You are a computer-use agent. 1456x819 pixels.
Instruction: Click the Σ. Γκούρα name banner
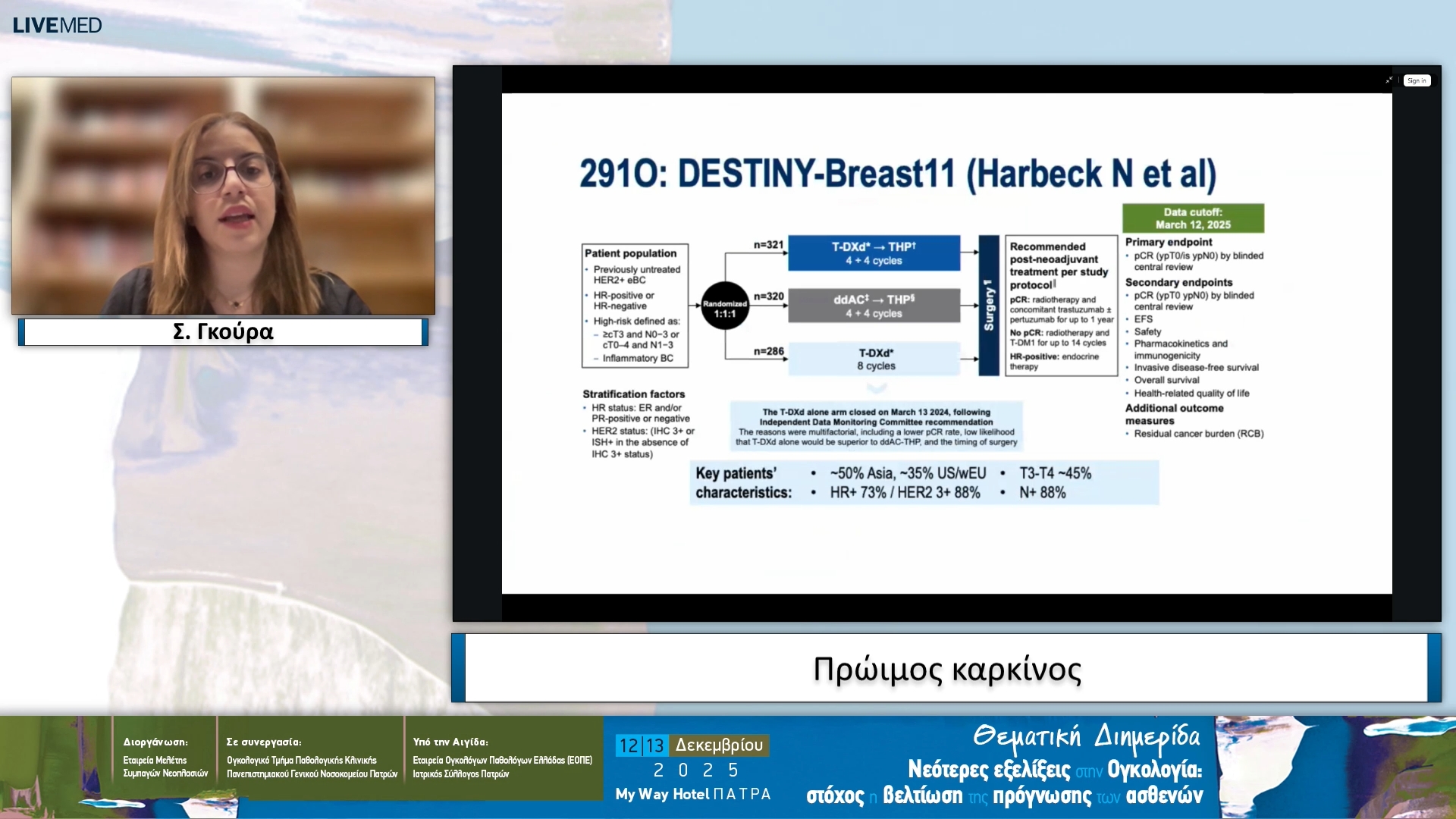pos(223,332)
